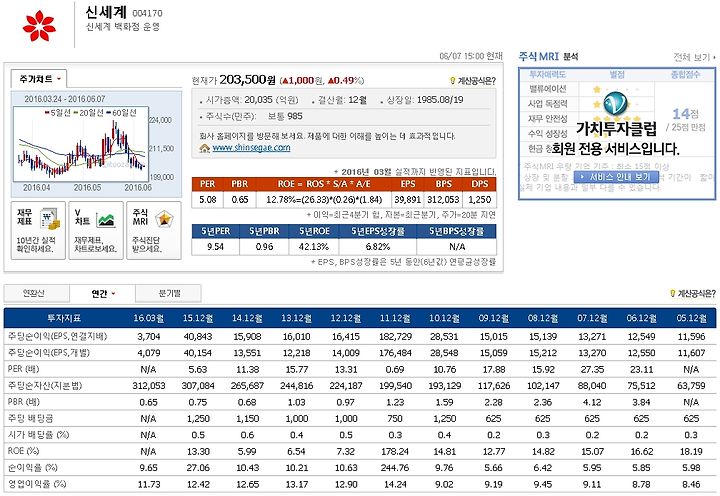
Task: Click the 14점 total score
Action: [x=685, y=113]
